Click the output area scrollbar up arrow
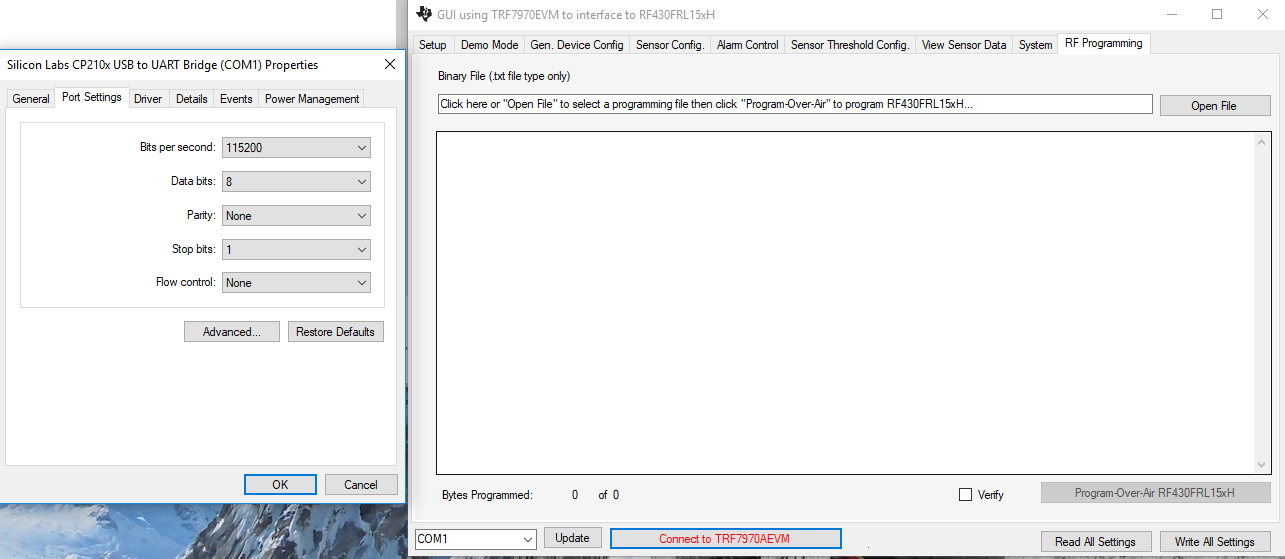The height and width of the screenshot is (559, 1285). pyautogui.click(x=1262, y=142)
